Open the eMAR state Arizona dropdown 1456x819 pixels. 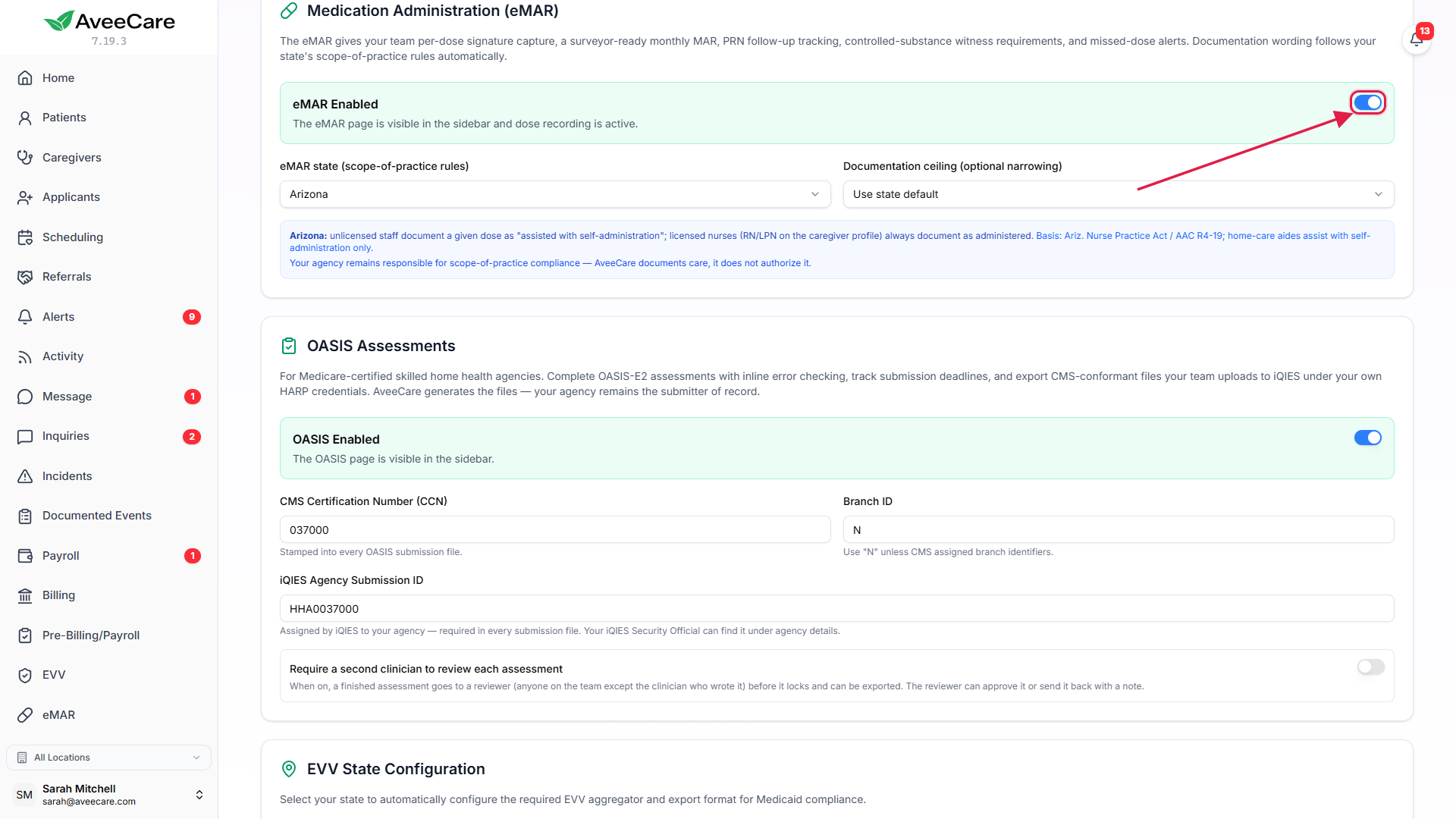point(555,194)
